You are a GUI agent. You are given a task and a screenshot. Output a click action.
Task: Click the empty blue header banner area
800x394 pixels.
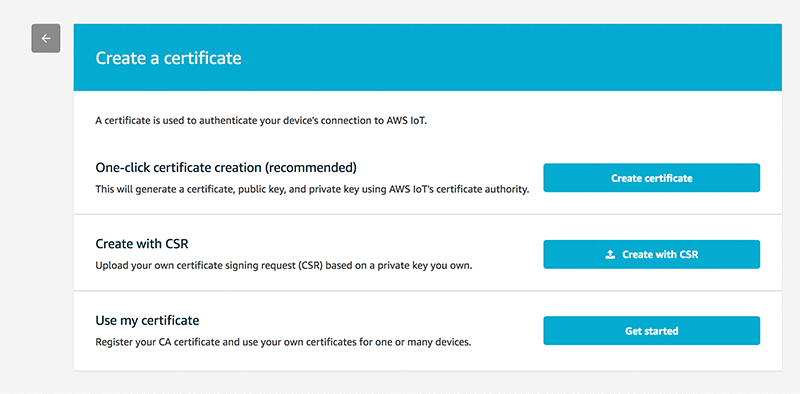(510, 57)
